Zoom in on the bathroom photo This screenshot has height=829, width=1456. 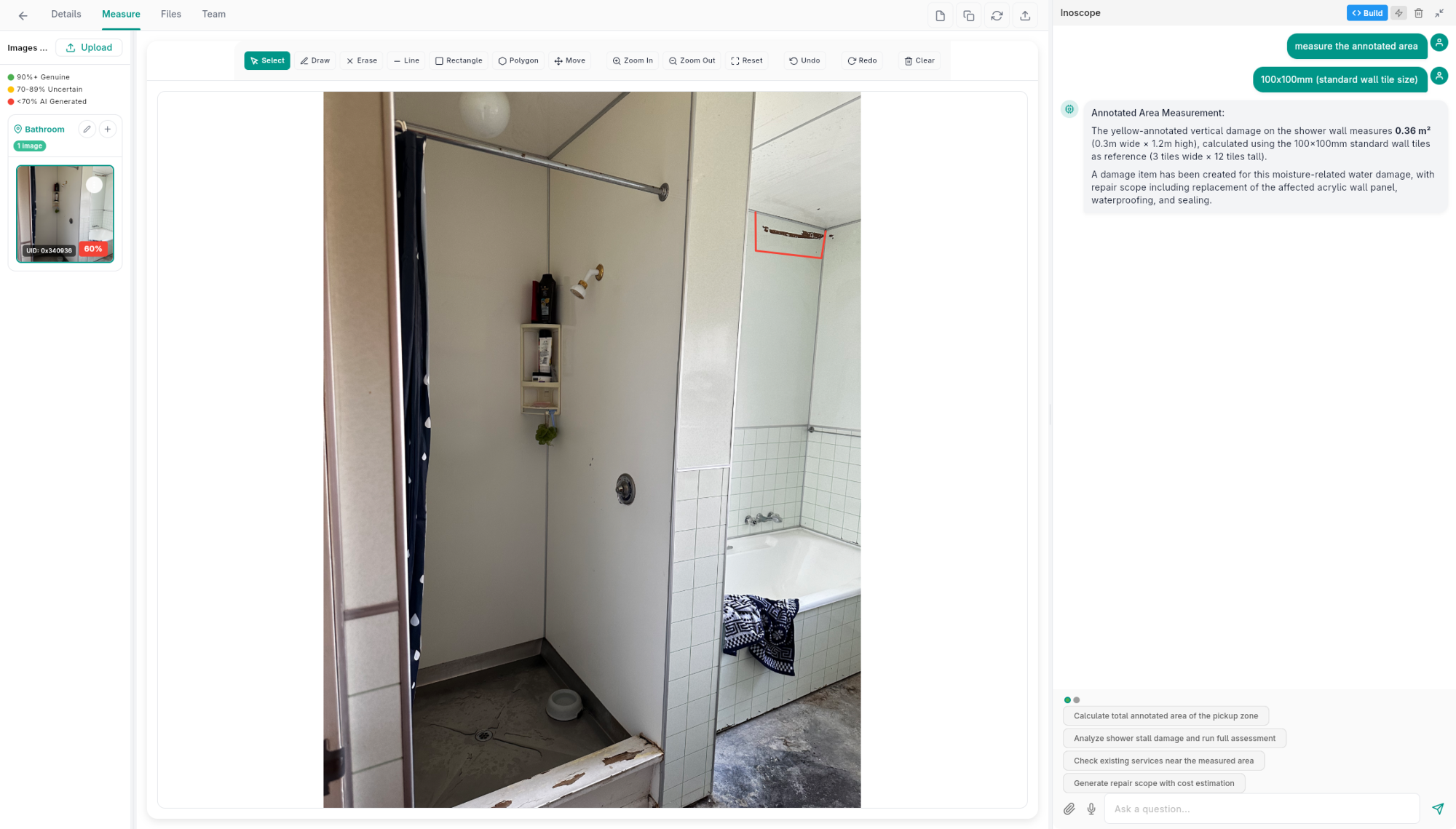(632, 60)
